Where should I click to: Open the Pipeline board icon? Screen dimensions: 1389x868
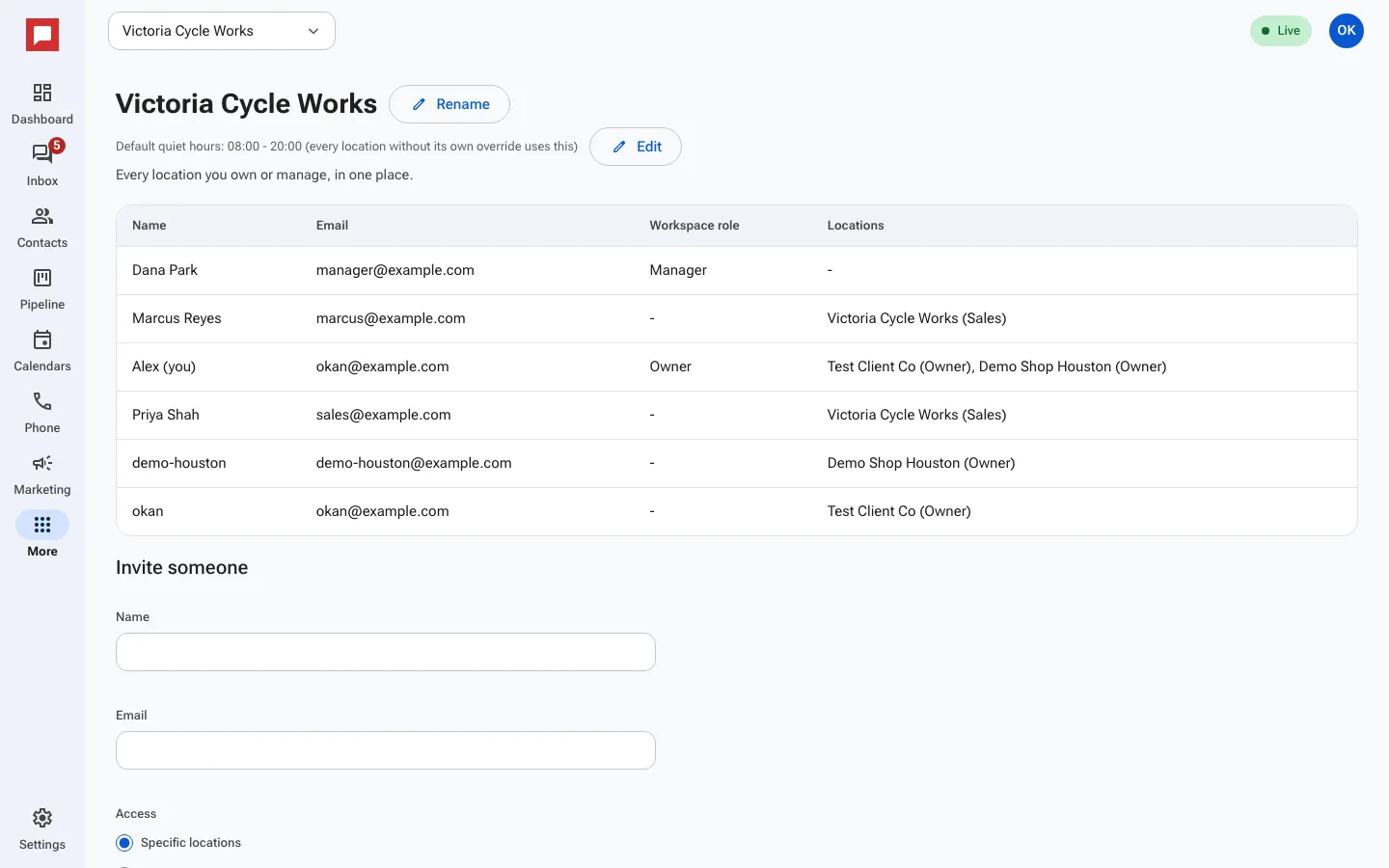42,278
